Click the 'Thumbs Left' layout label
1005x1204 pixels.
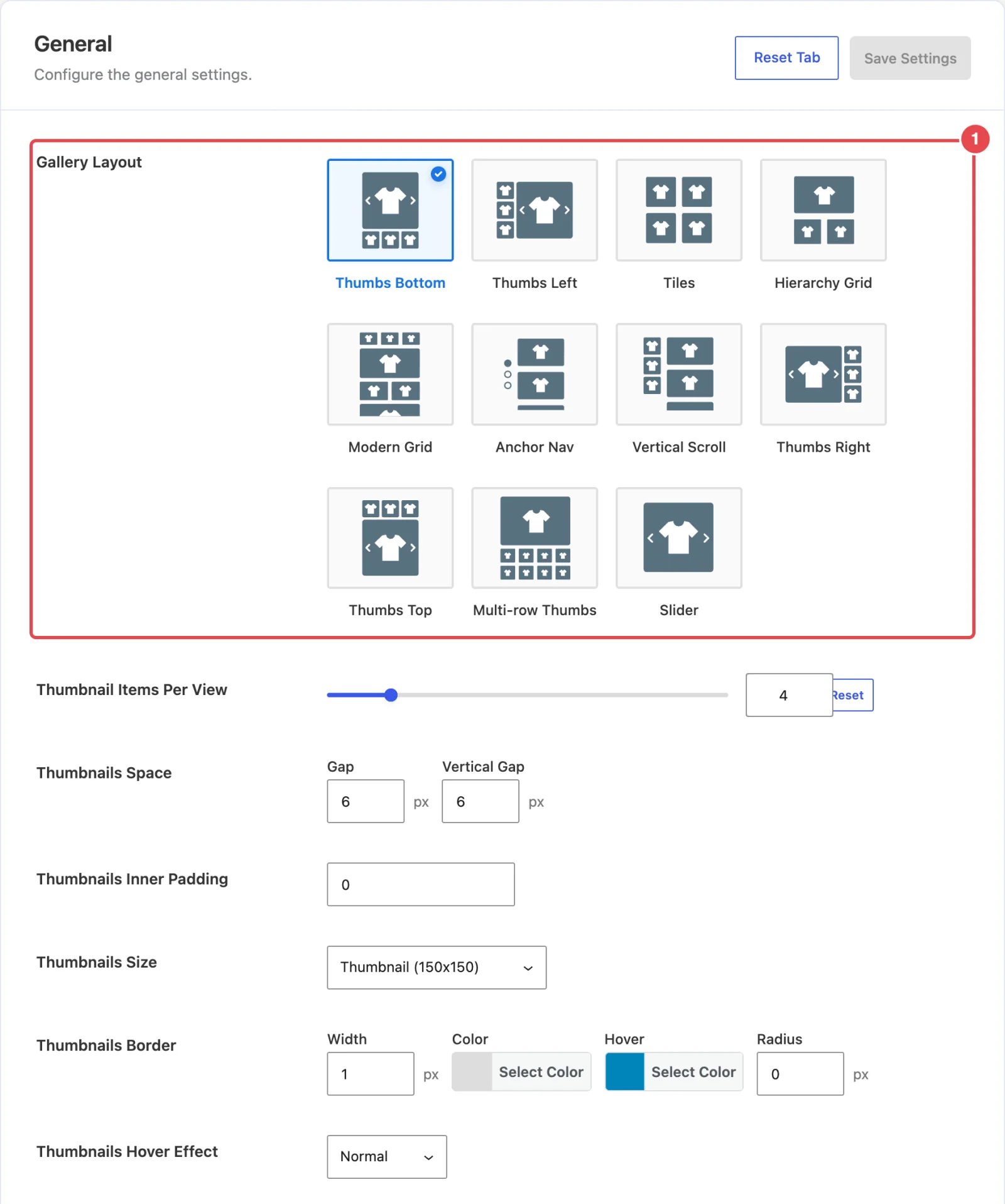point(535,283)
